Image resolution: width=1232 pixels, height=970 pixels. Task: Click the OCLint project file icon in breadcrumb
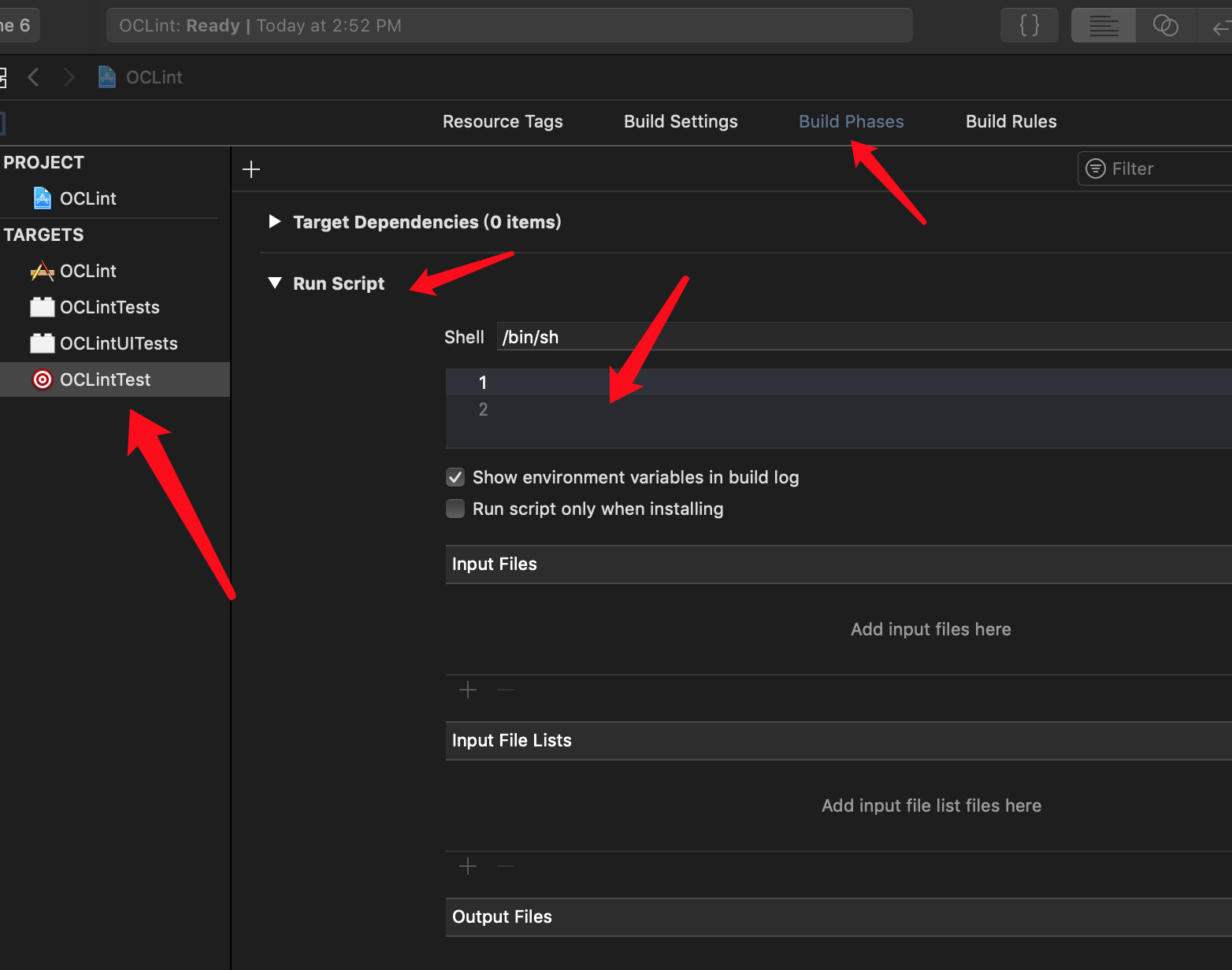click(x=107, y=77)
